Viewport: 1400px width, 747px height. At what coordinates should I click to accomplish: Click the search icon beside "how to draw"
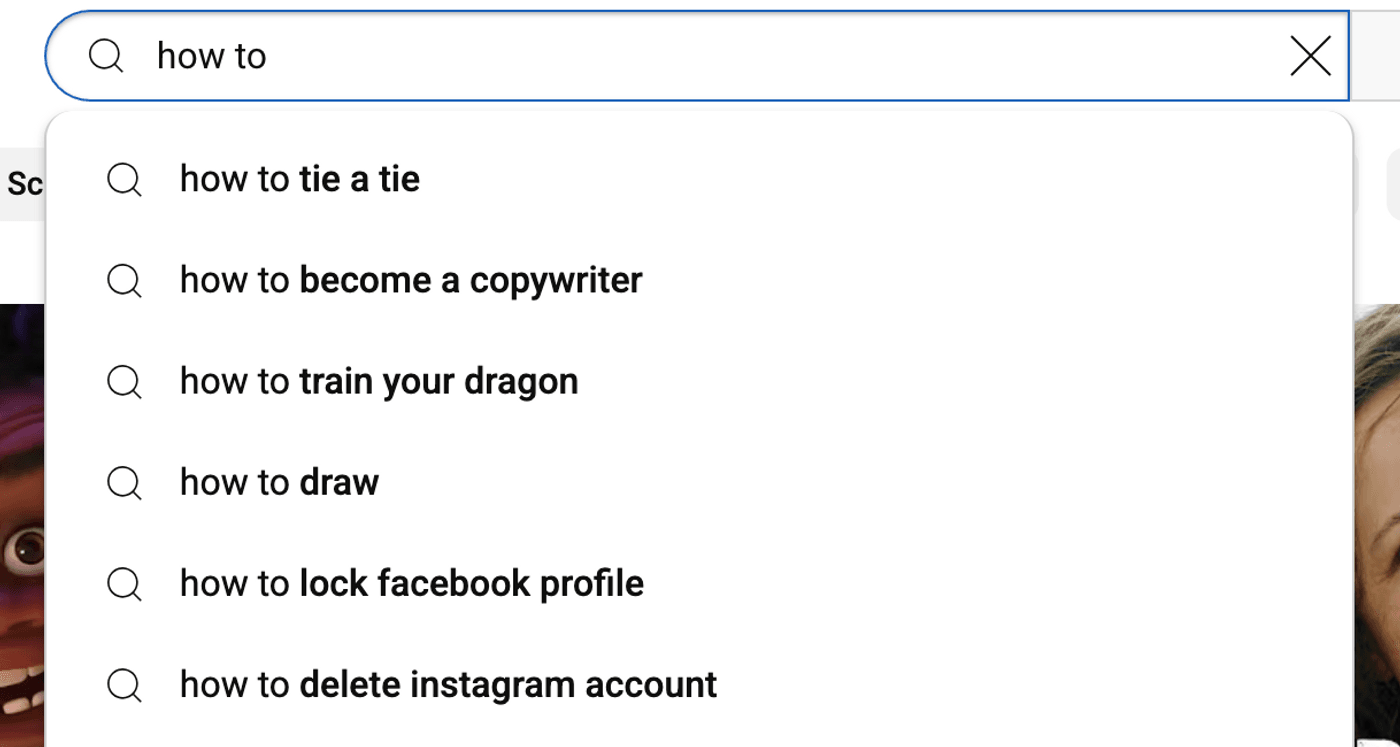click(x=124, y=483)
